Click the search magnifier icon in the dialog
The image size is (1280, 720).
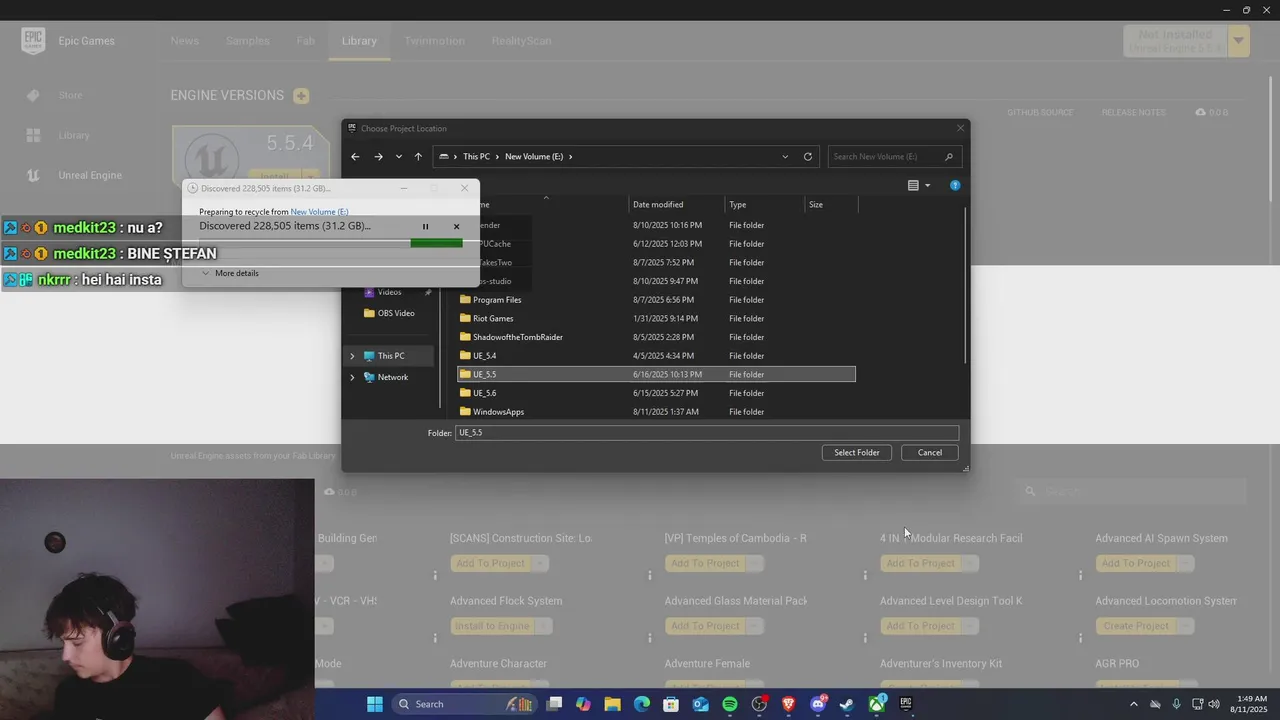click(949, 157)
